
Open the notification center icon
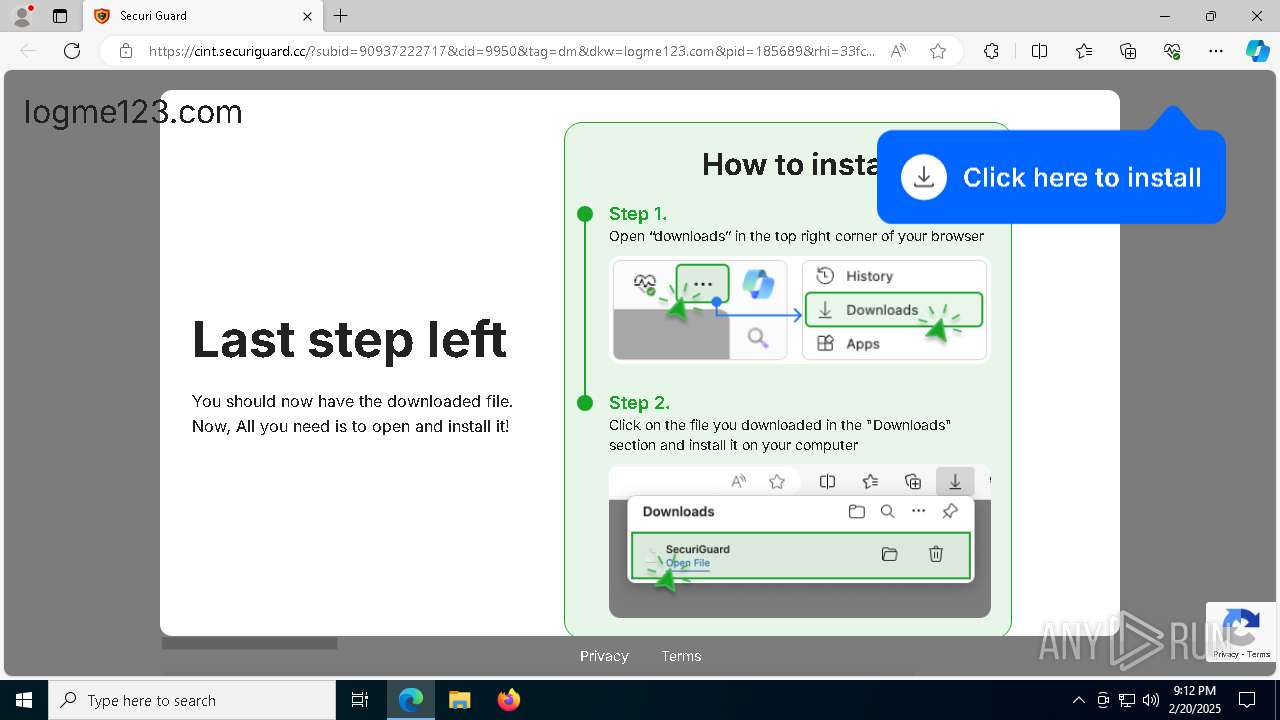tap(1247, 700)
